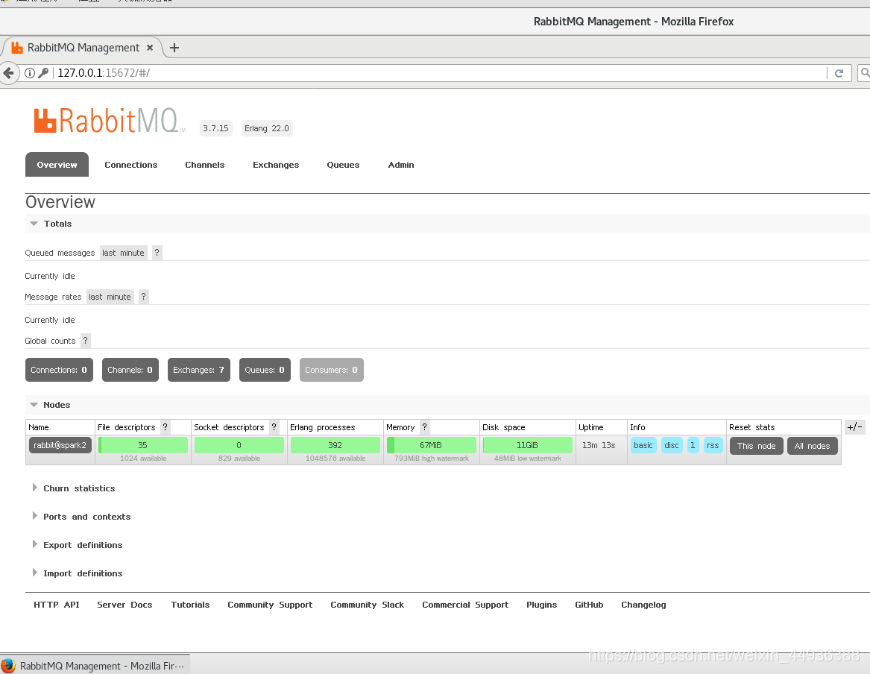Open the Admin tab
Screen dimensions: 870x674
pyautogui.click(x=401, y=165)
